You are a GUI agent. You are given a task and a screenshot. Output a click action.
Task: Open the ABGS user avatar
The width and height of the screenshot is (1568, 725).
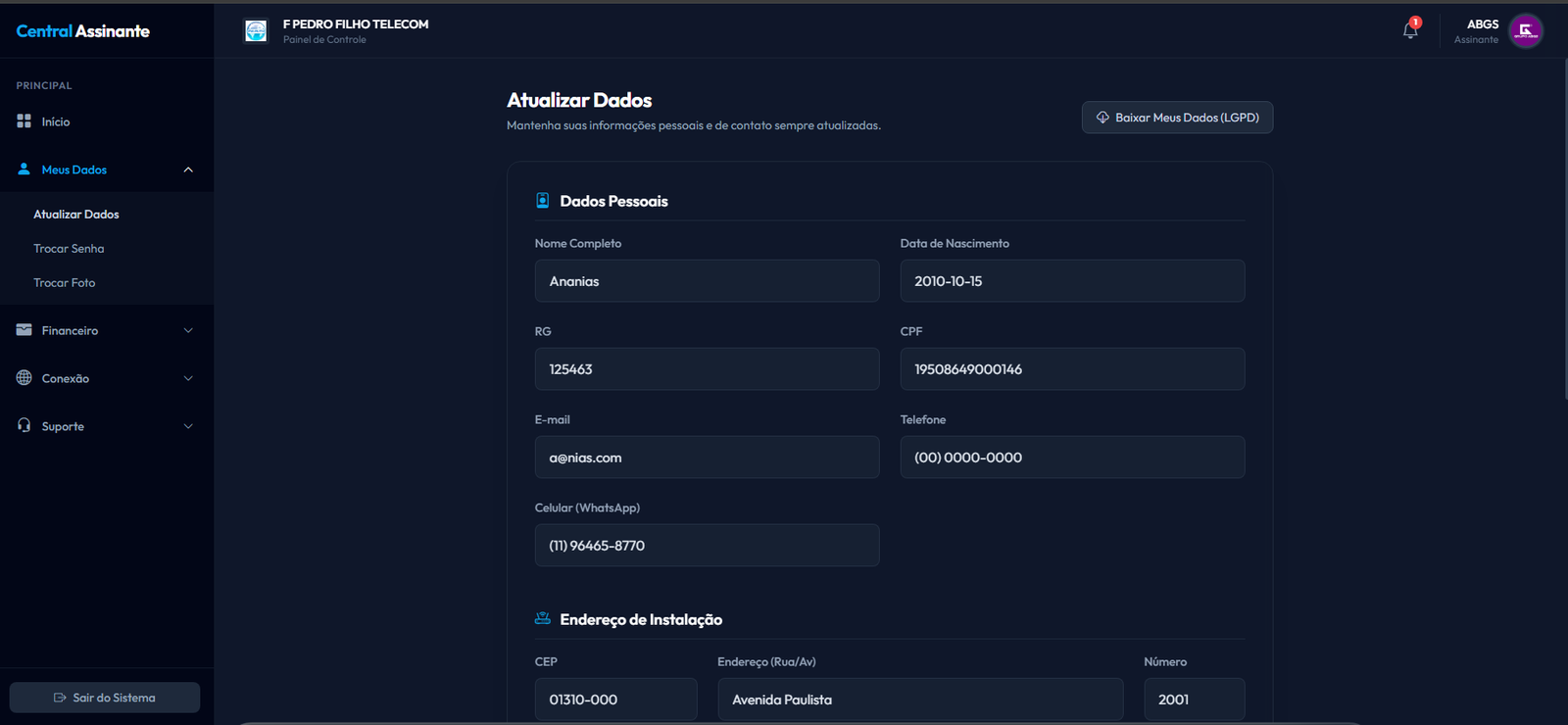(x=1525, y=30)
